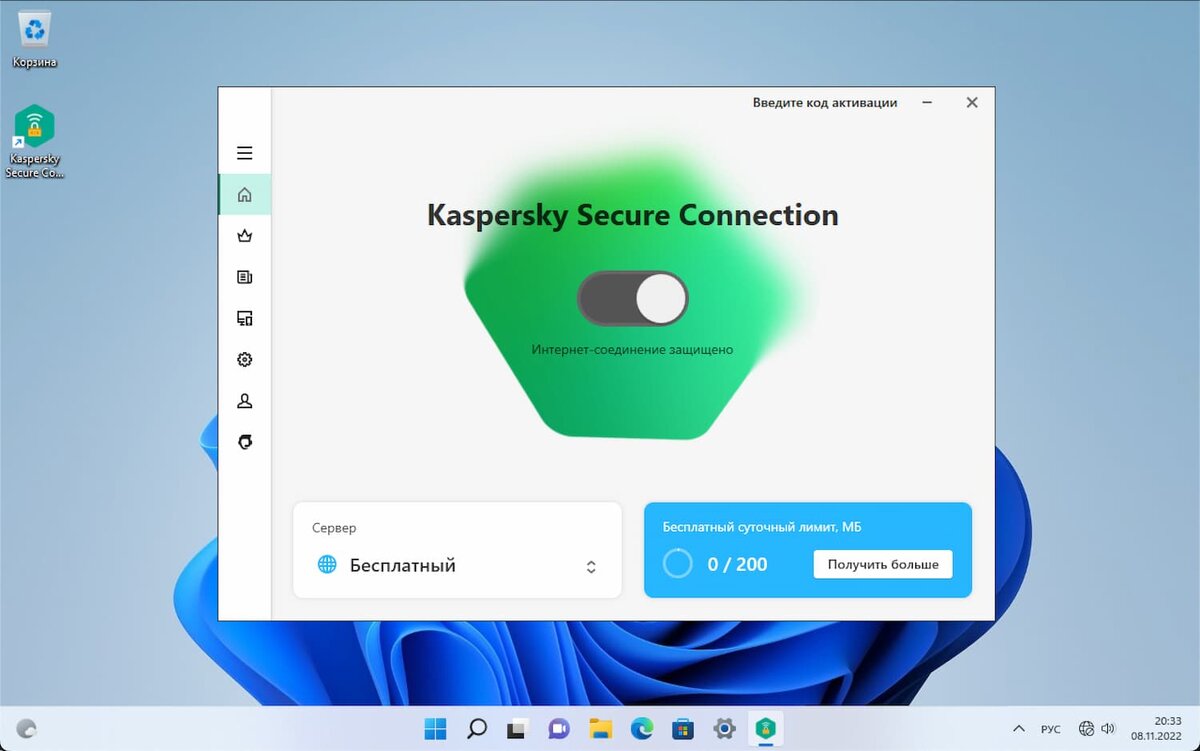Open Windows Settings gear on taskbar
This screenshot has width=1200, height=751.
[x=724, y=729]
